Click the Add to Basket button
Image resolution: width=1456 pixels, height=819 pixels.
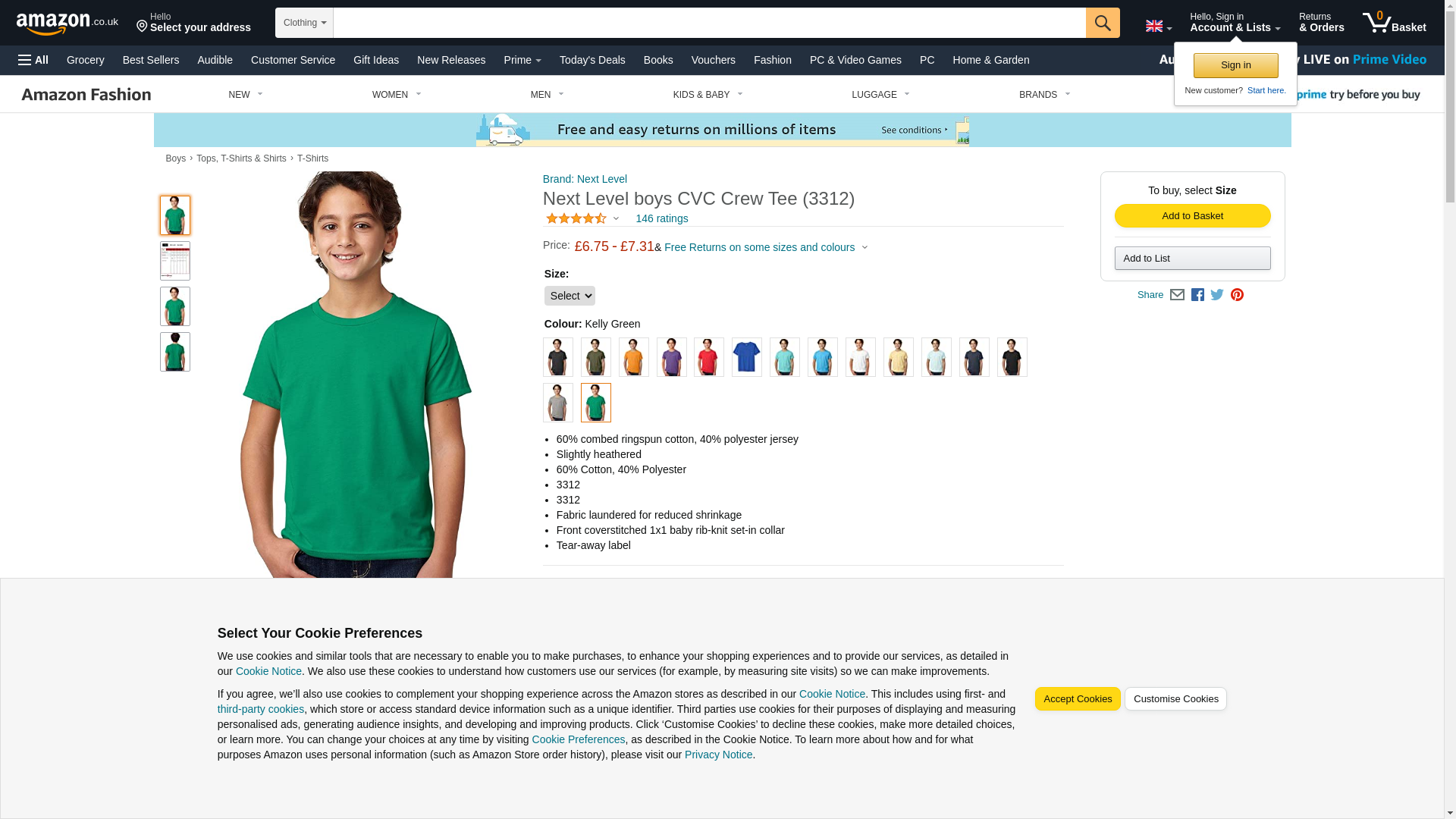tap(1192, 216)
